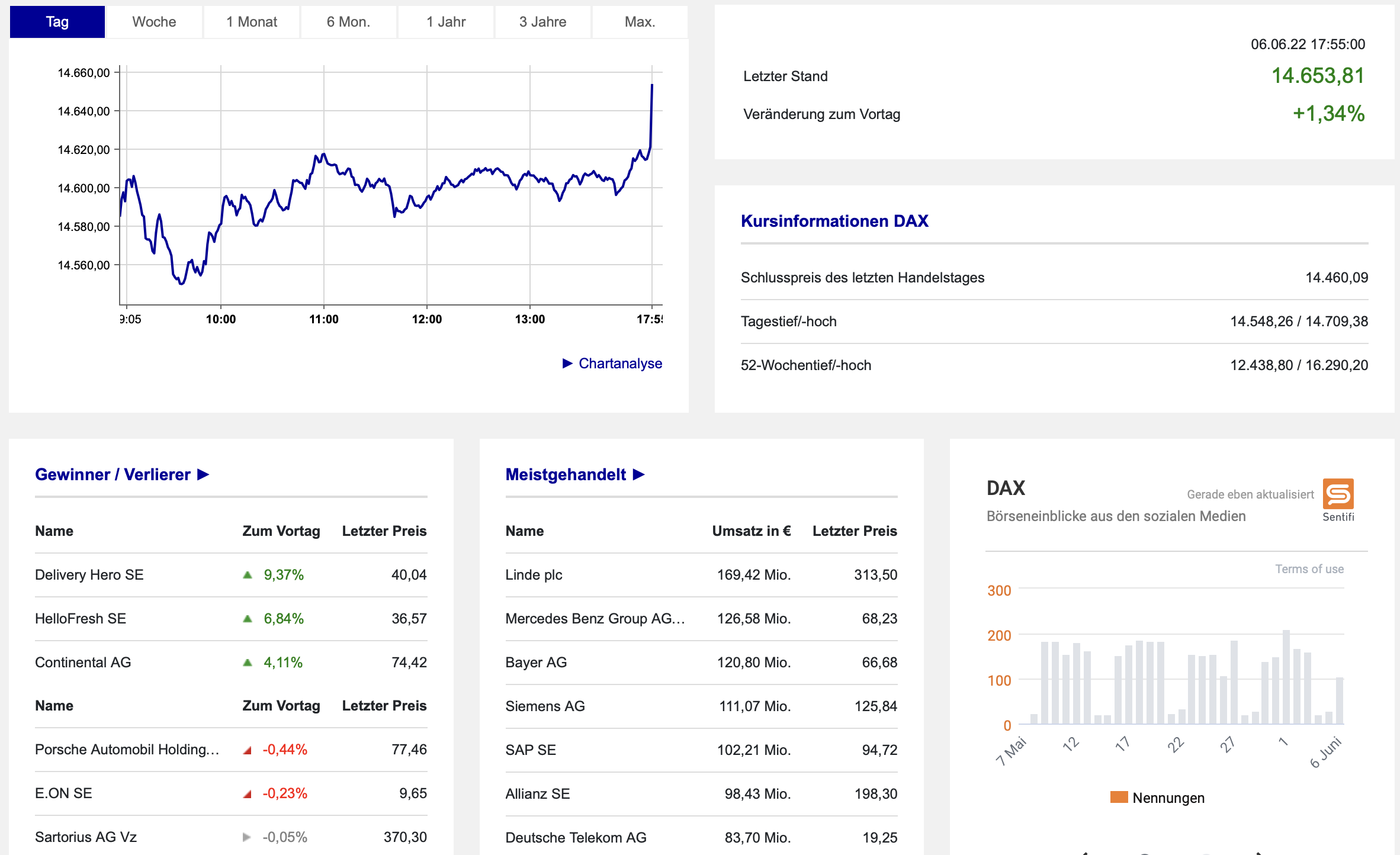Click the green up arrow for HelloFresh SE
This screenshot has height=855, width=1400.
(248, 619)
